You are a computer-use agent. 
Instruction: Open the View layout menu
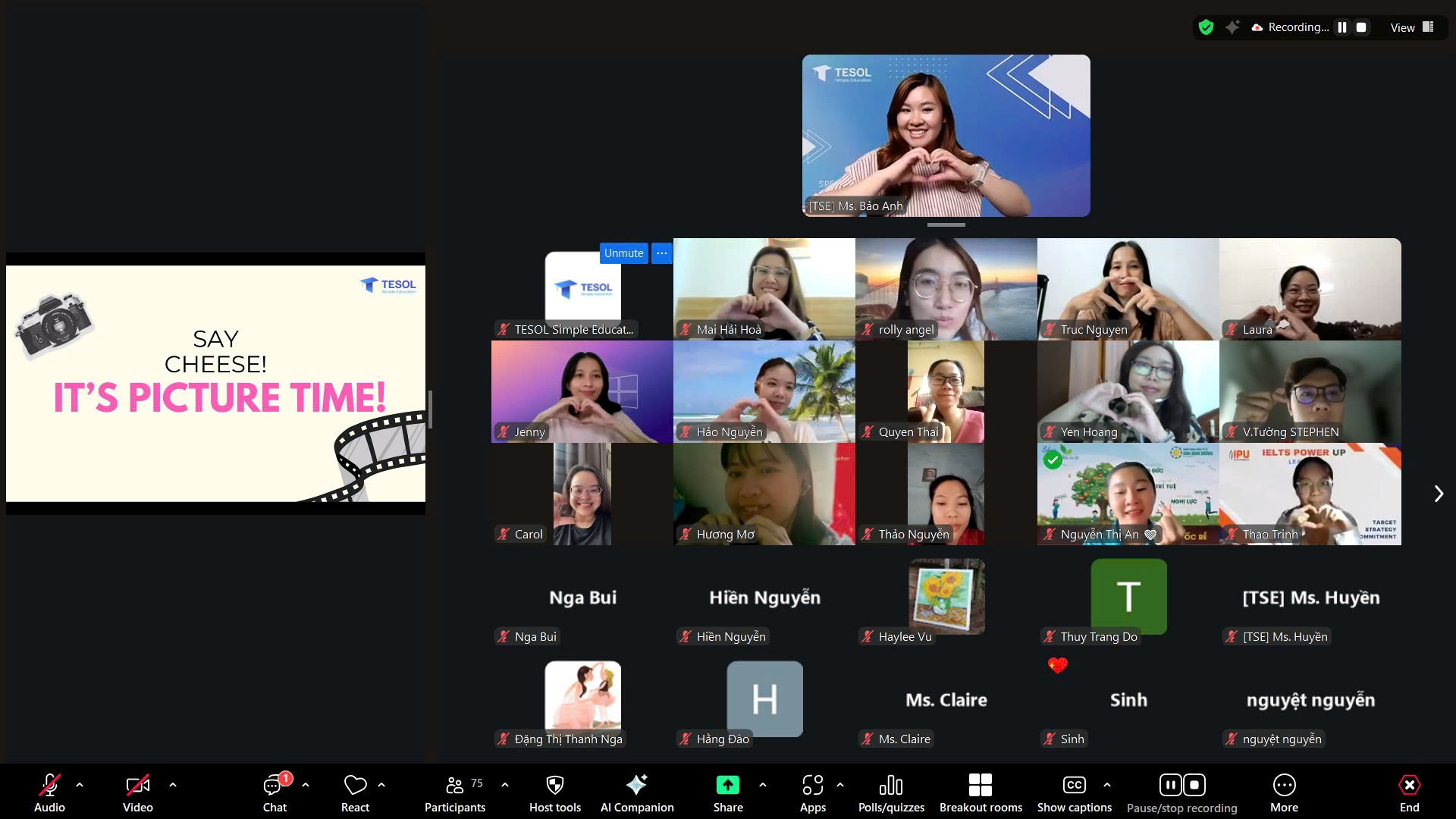click(x=1412, y=27)
